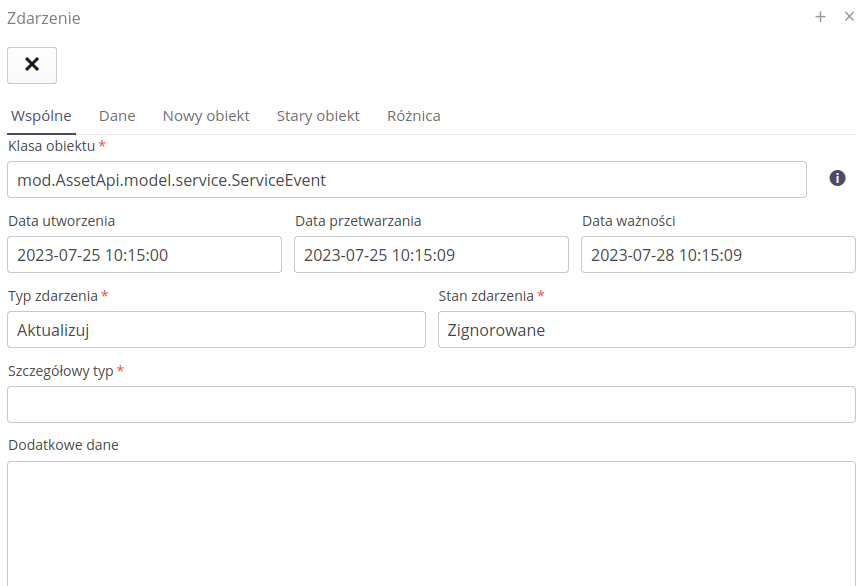Click the X button below the Zdarzenie title

coord(32,65)
